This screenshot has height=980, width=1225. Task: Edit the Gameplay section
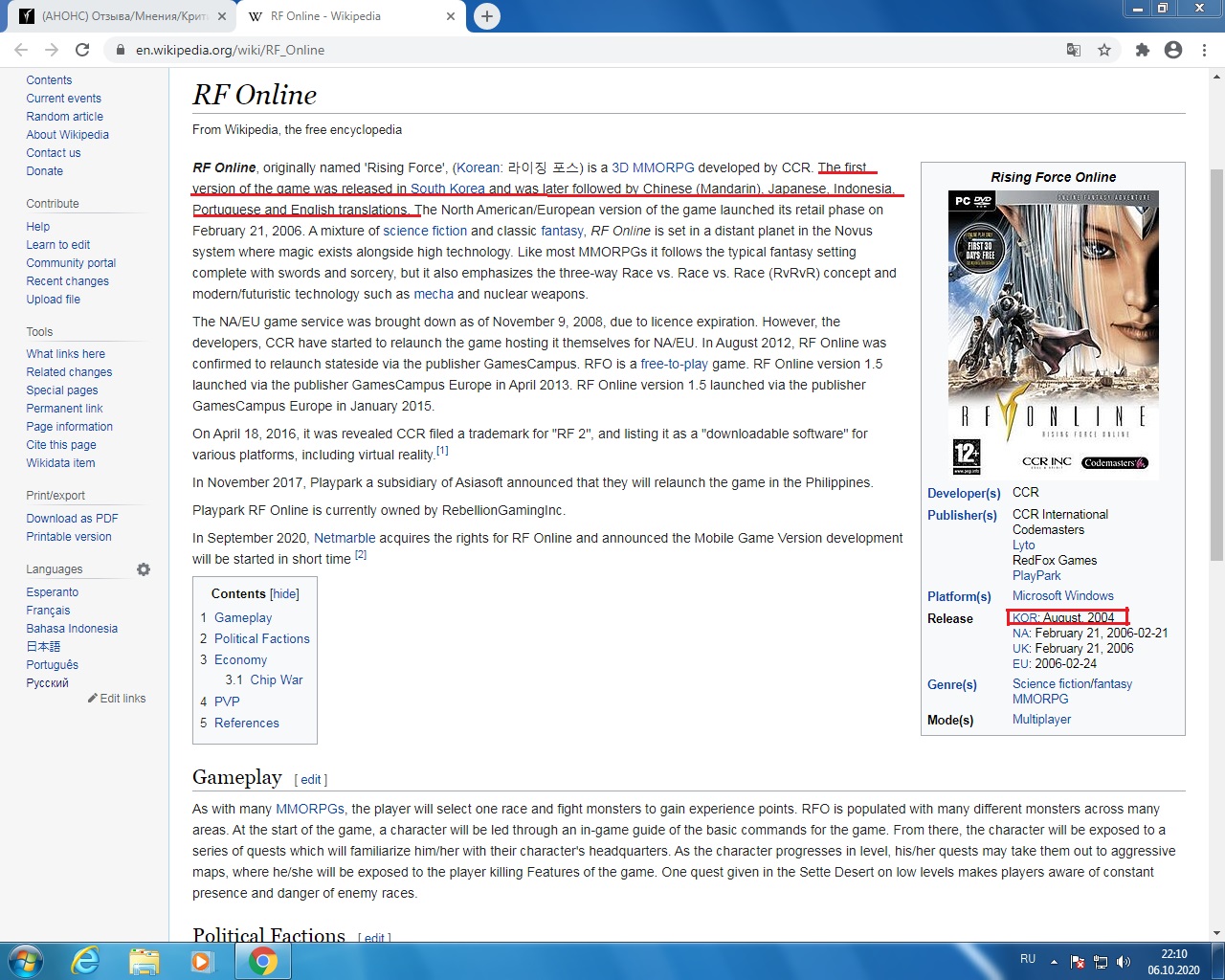point(311,780)
